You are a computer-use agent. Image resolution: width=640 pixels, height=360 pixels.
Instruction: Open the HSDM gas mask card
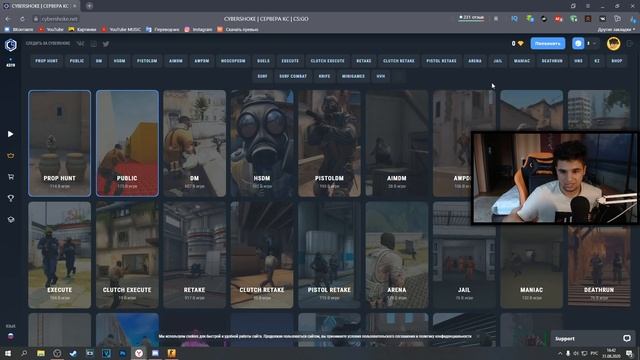[262, 143]
